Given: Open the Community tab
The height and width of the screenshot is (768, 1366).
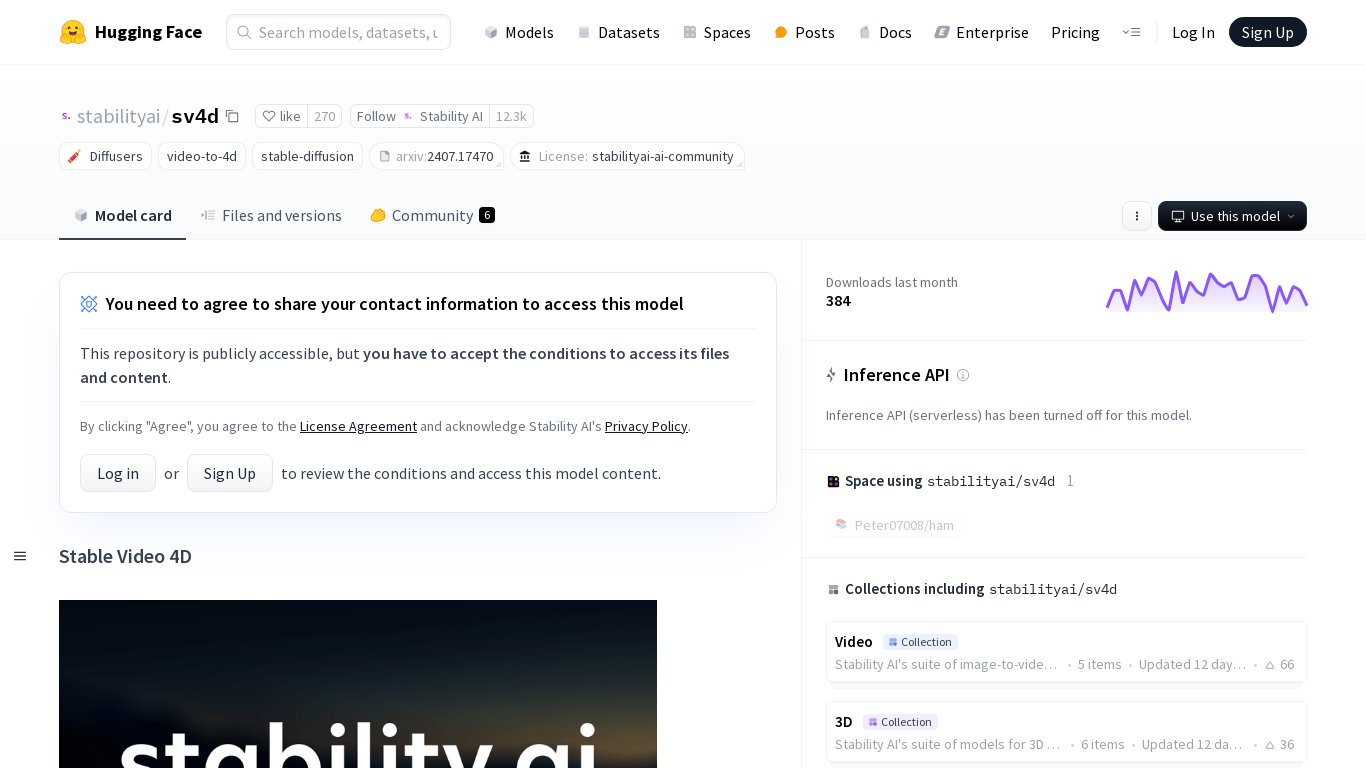Looking at the screenshot, I should point(432,216).
